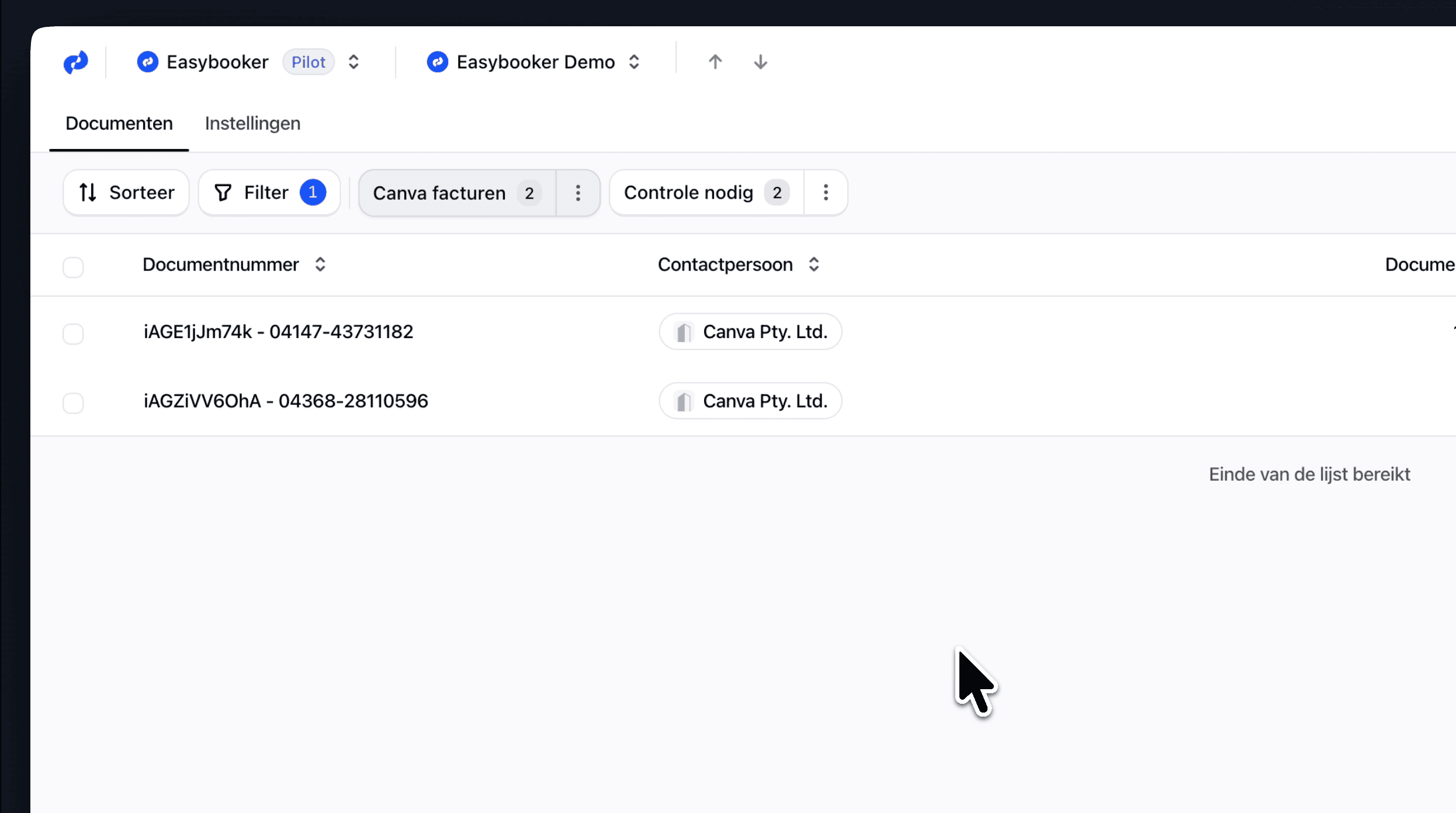Open the Canva Pty. Ltd. chip in the second row
Viewport: 1456px width, 813px height.
click(x=750, y=401)
